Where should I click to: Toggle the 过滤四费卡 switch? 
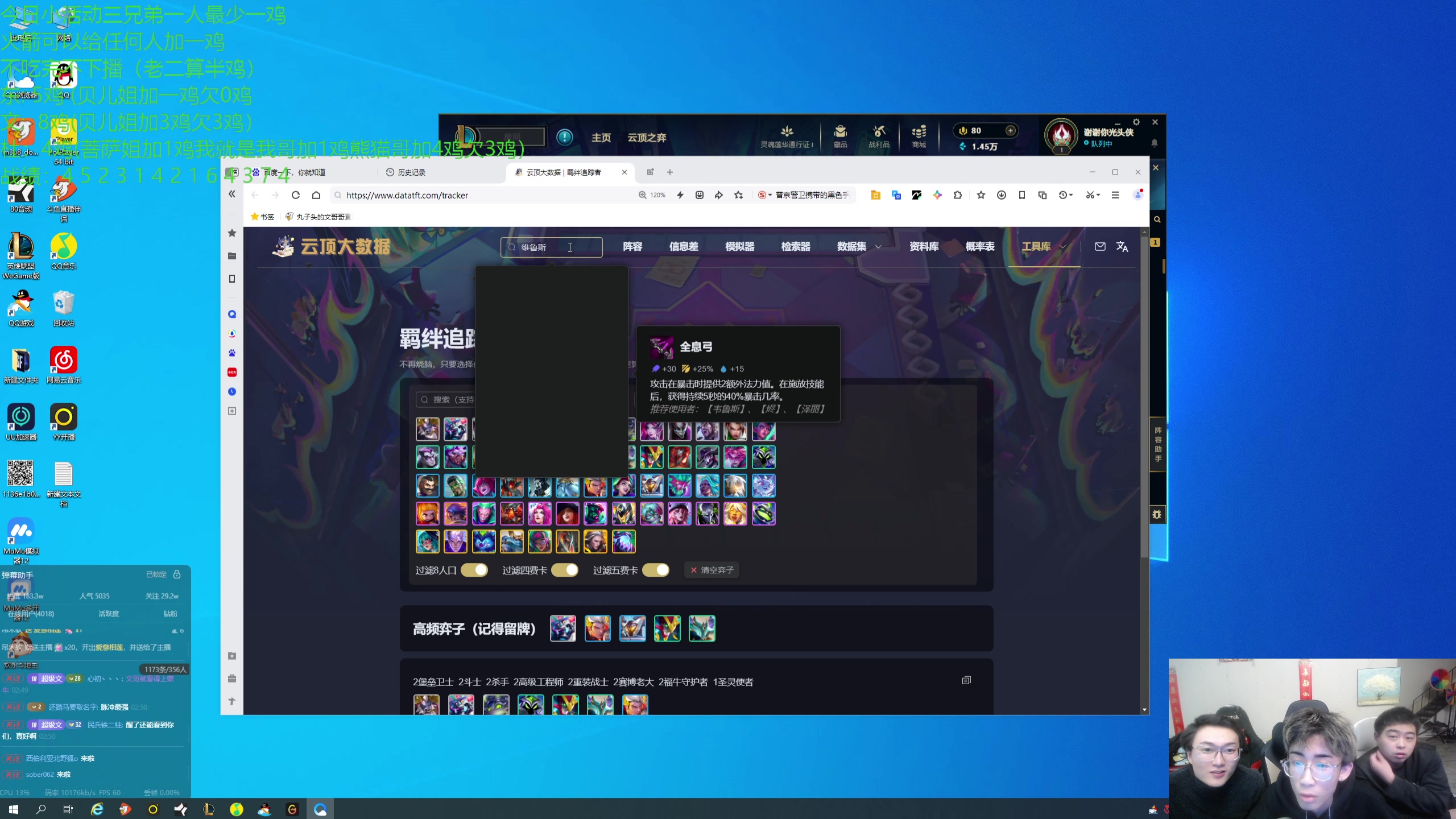[x=565, y=570]
